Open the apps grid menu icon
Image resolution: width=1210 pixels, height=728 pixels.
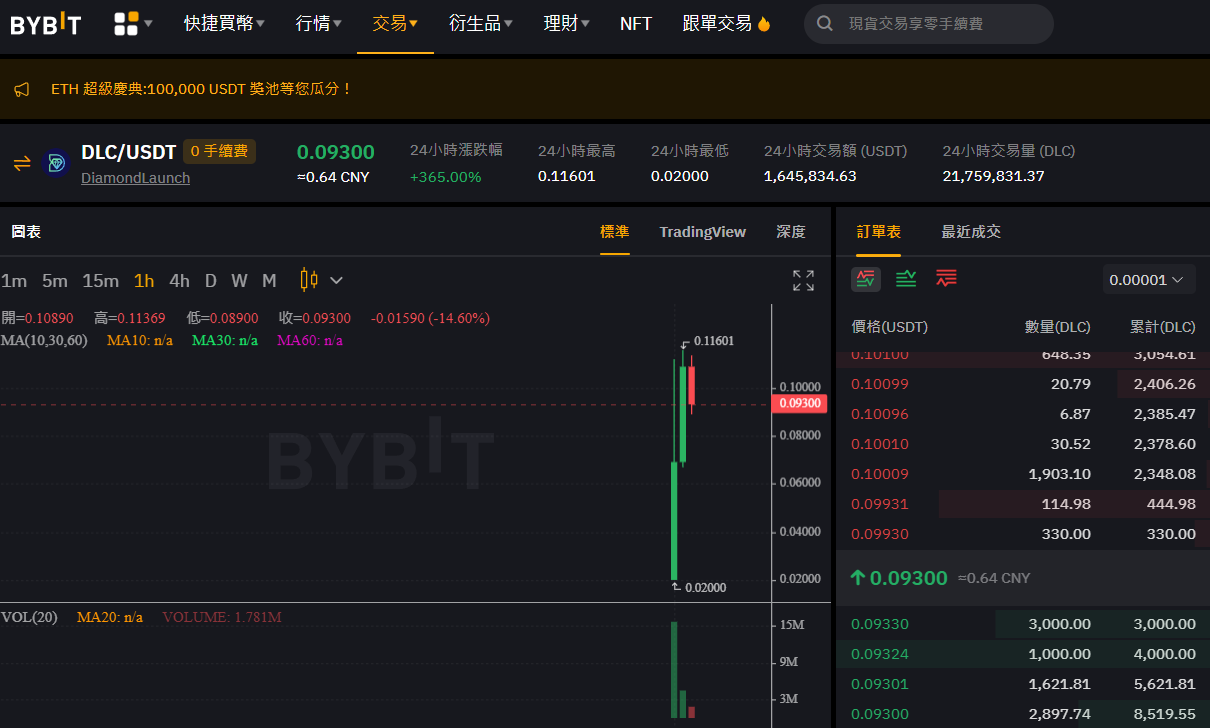coord(126,23)
